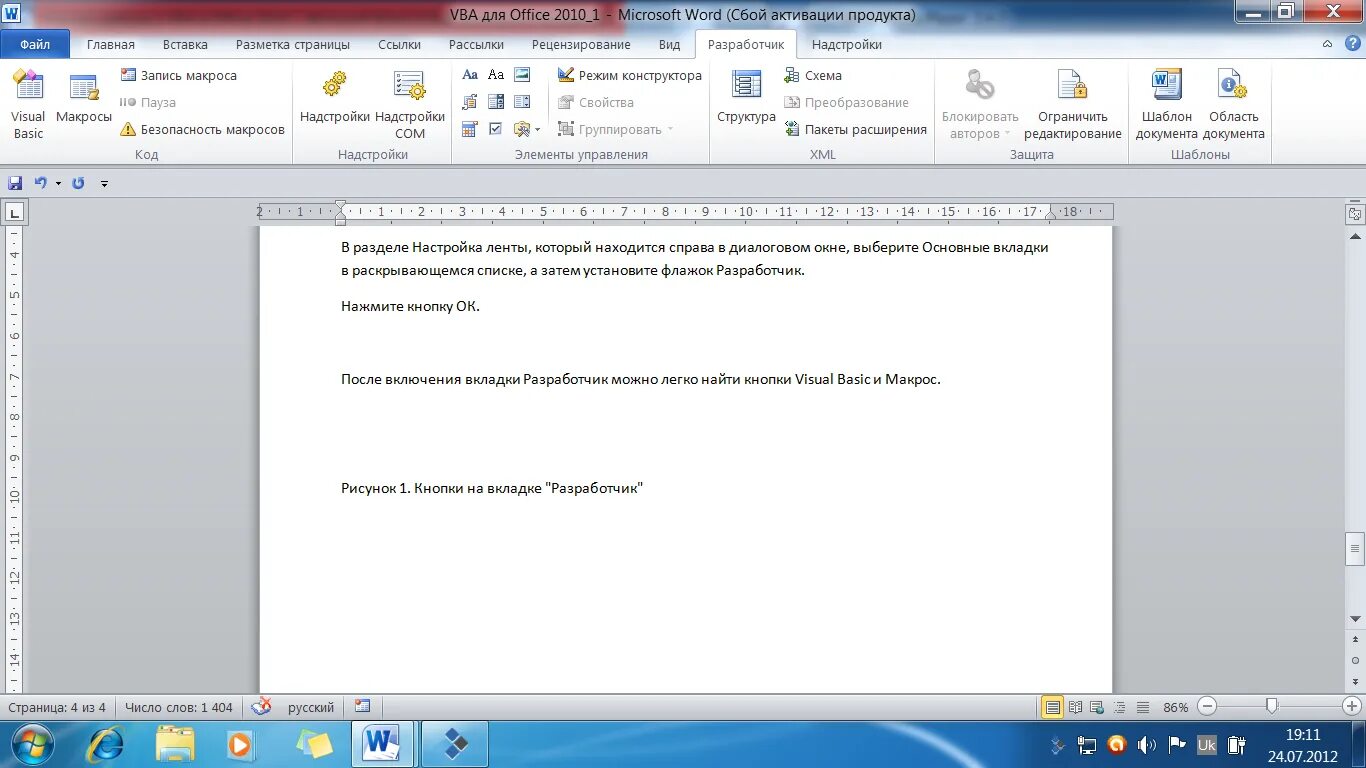Collapse the ribbon with the chevron
This screenshot has height=768, width=1366.
click(x=1327, y=44)
